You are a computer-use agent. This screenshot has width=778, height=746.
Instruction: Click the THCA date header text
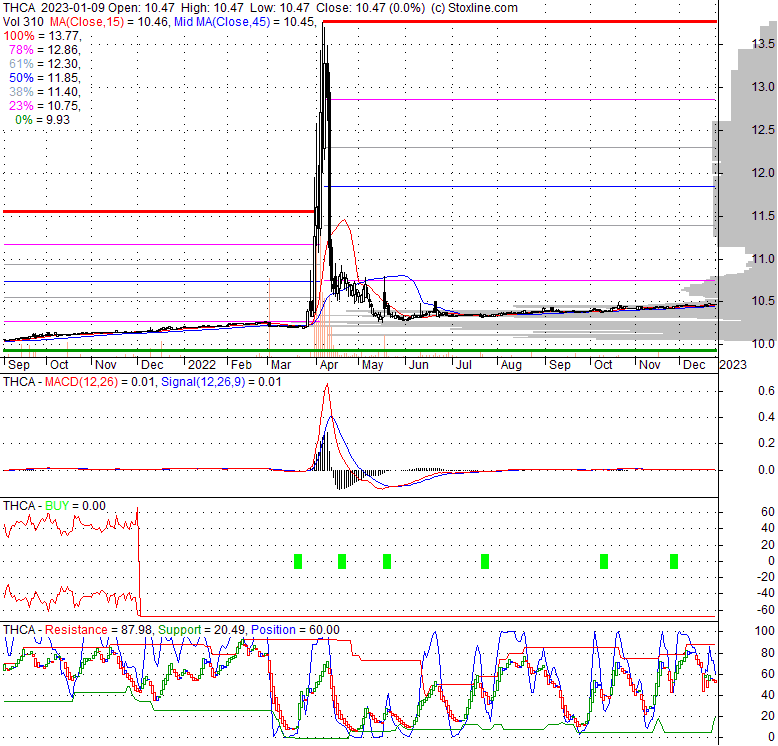coord(54,8)
